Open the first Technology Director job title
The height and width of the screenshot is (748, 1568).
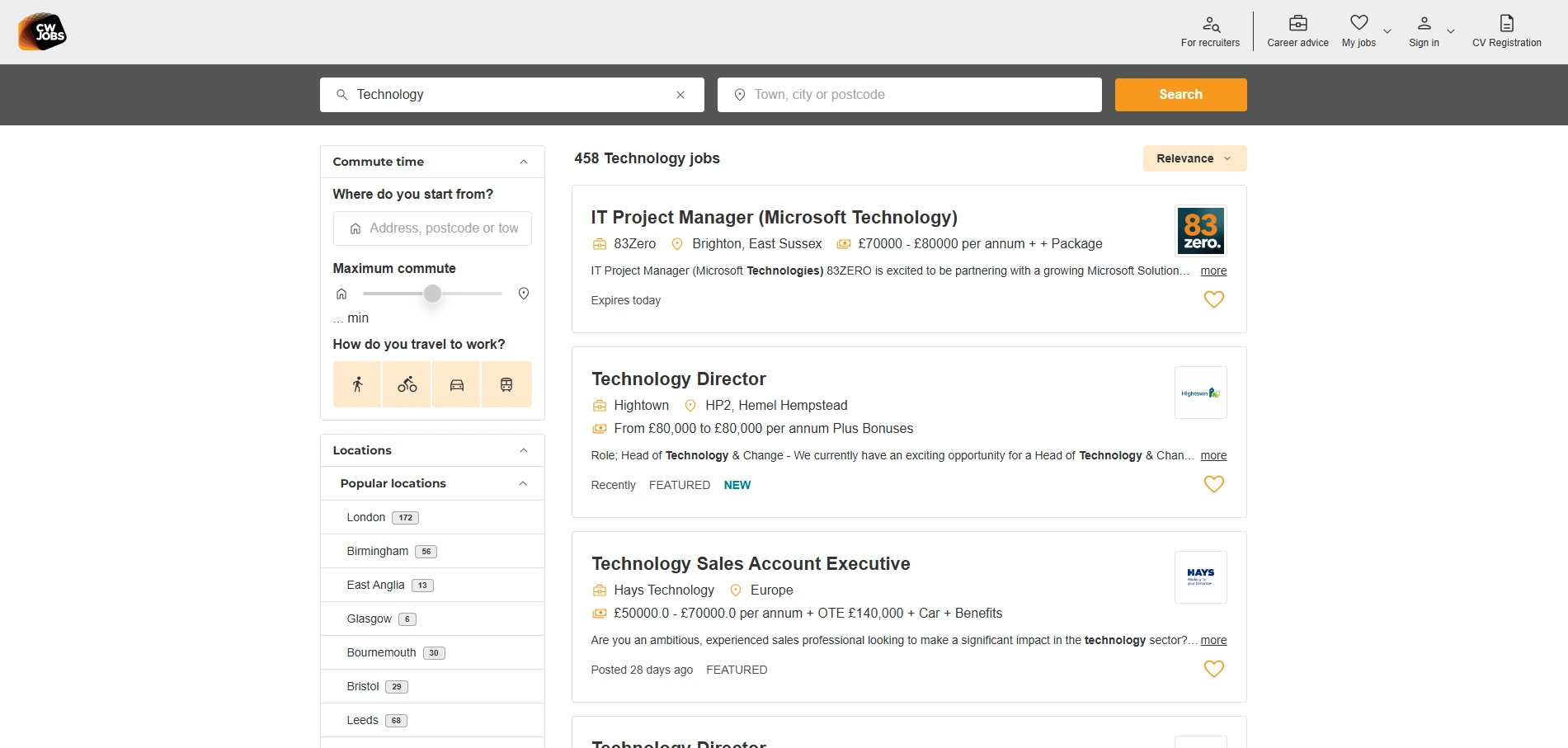click(x=679, y=379)
